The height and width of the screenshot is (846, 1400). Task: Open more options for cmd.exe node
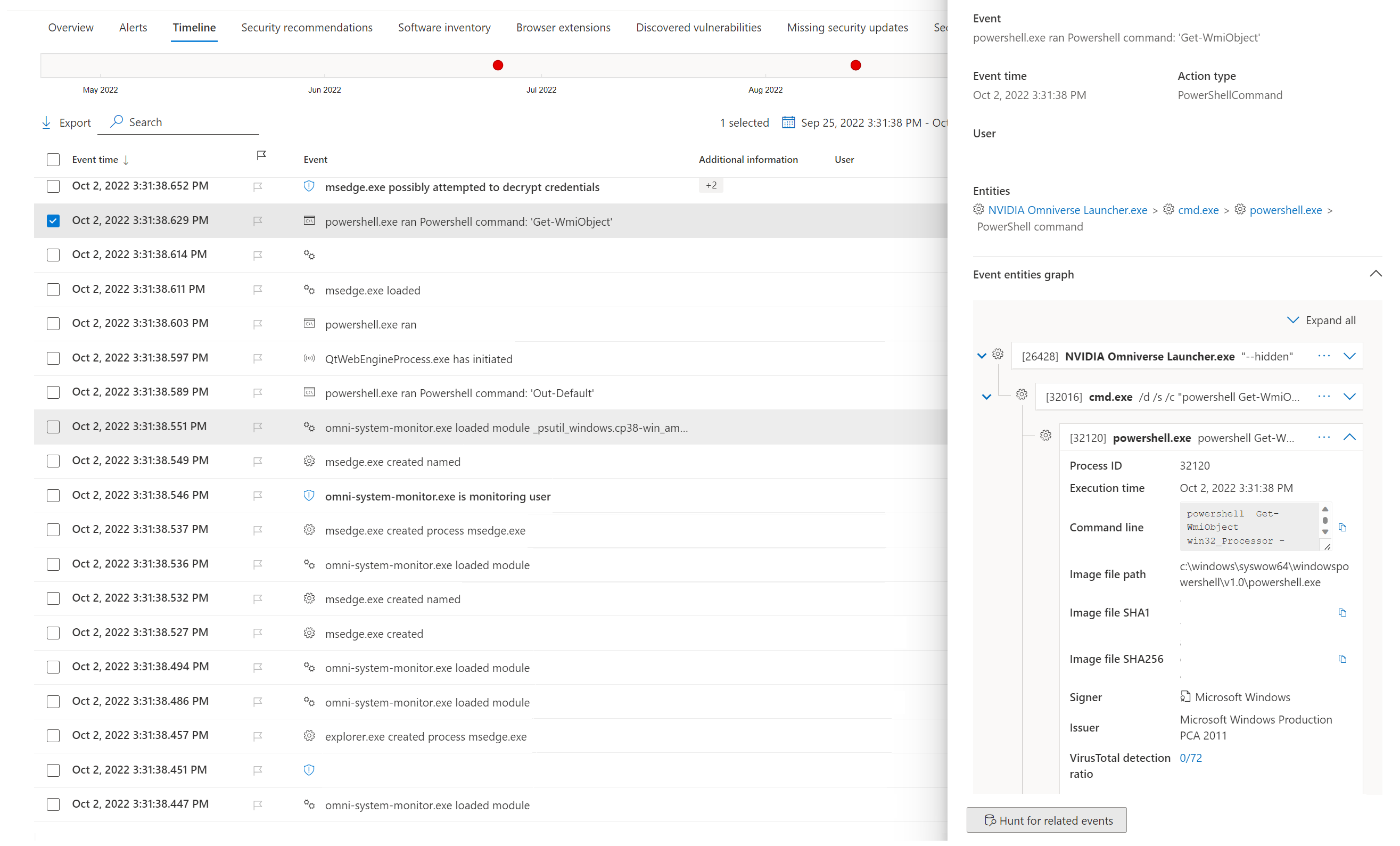click(x=1324, y=397)
